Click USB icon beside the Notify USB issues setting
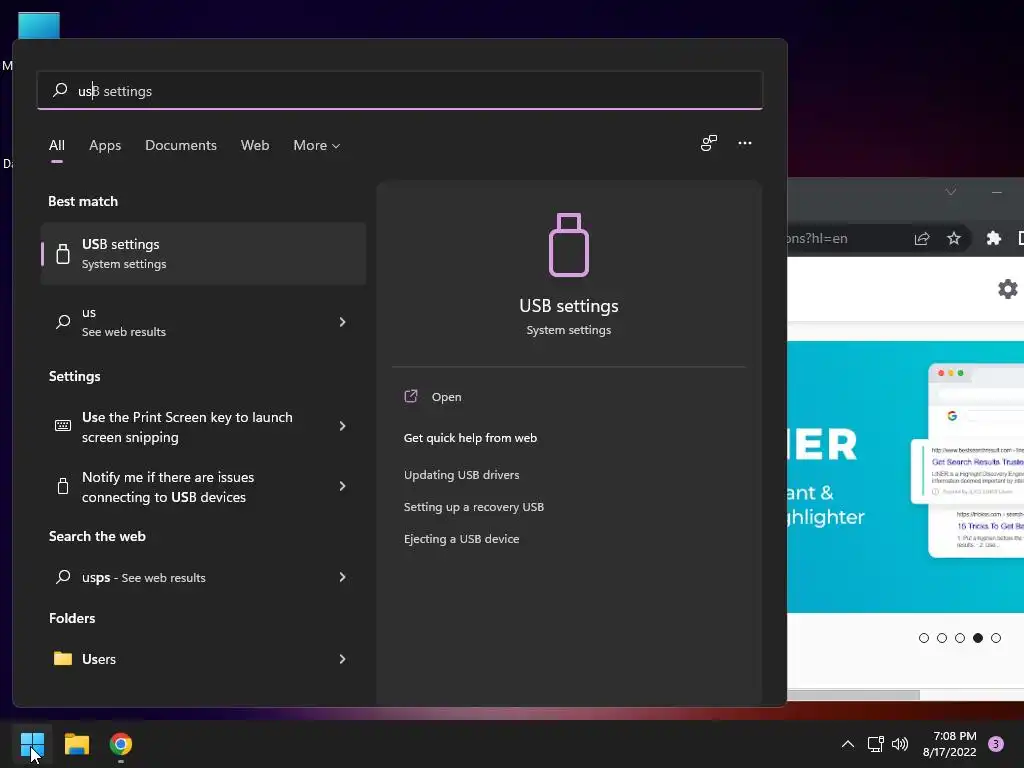The image size is (1024, 768). coord(63,486)
